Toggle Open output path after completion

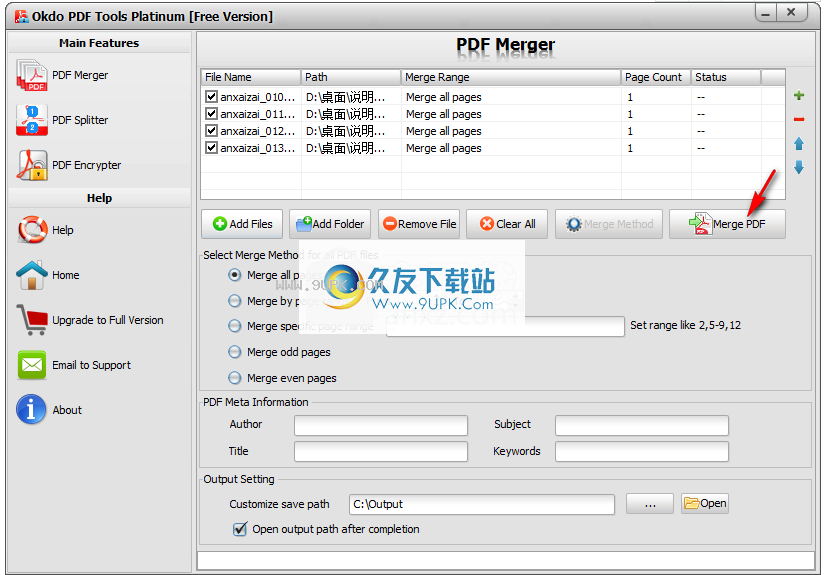[x=240, y=529]
